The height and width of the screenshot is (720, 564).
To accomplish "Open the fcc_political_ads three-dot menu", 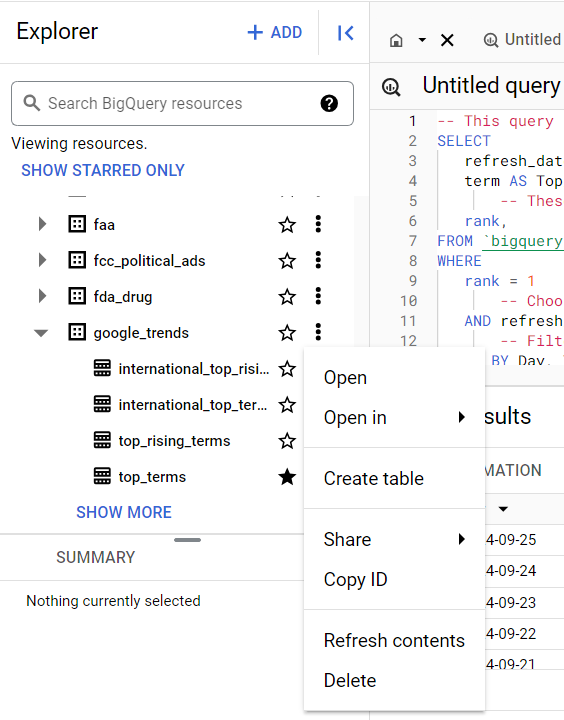I will (318, 260).
